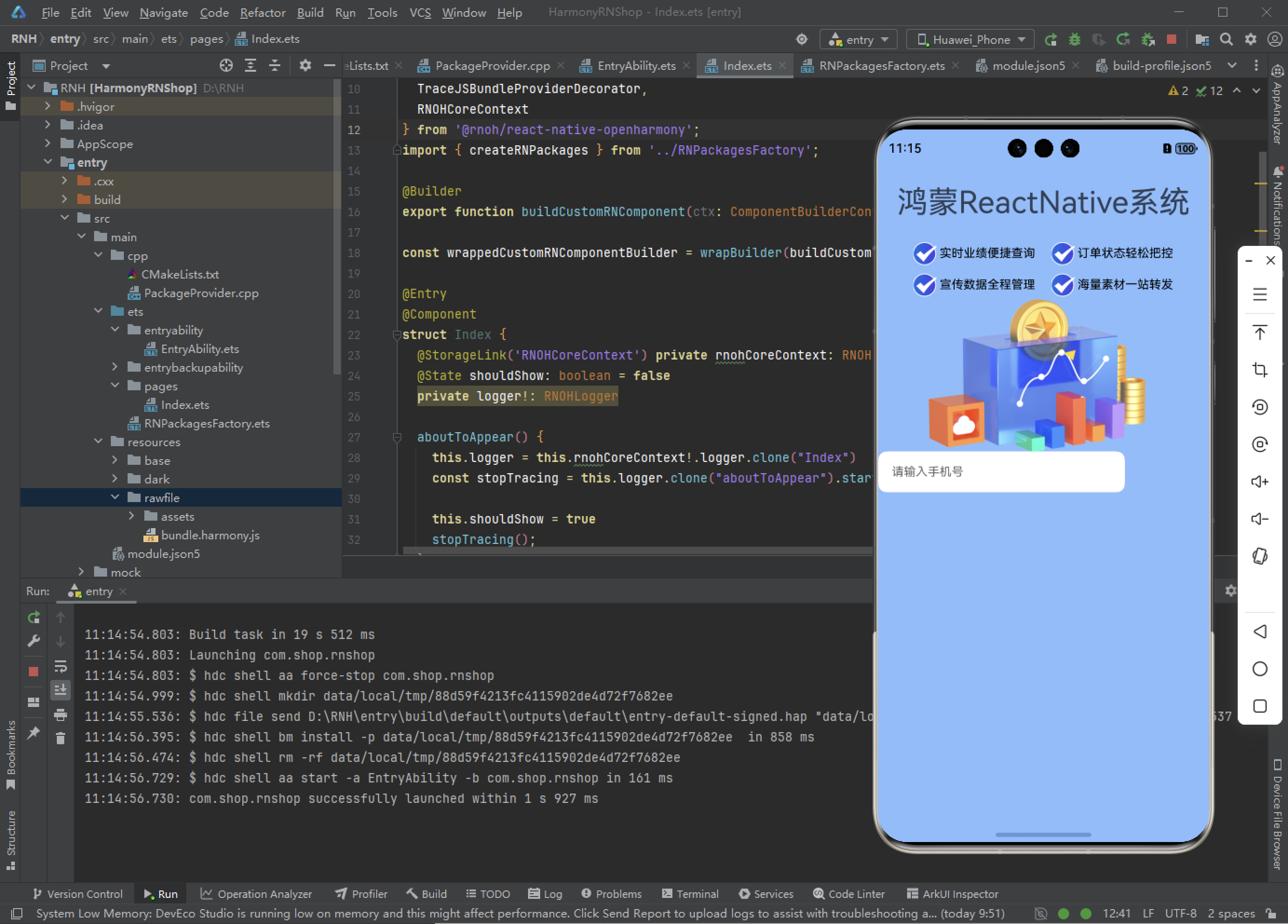Switch to EntryAbility.ets editor tab

[x=636, y=66]
